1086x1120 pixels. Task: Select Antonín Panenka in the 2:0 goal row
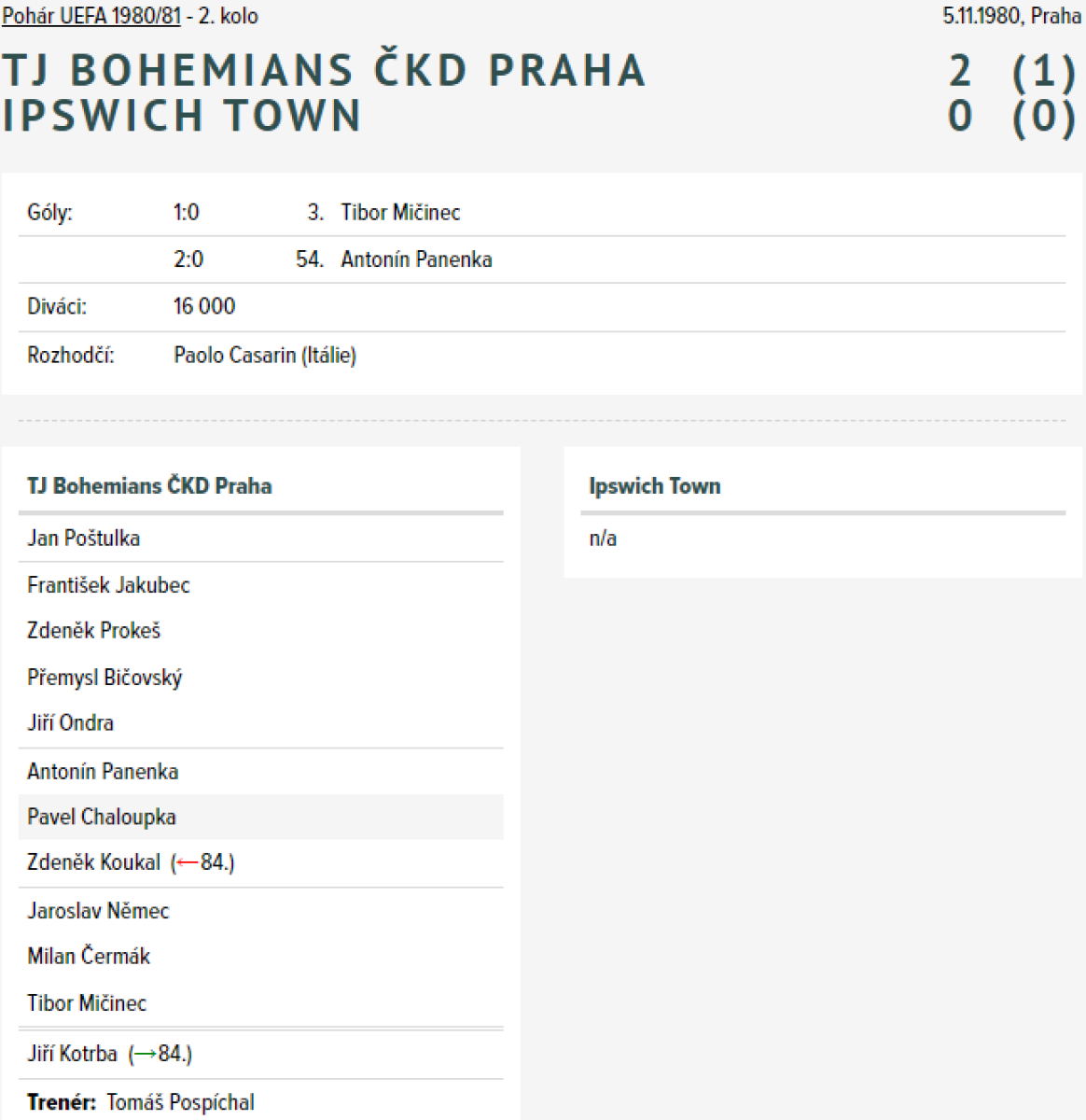tap(416, 259)
